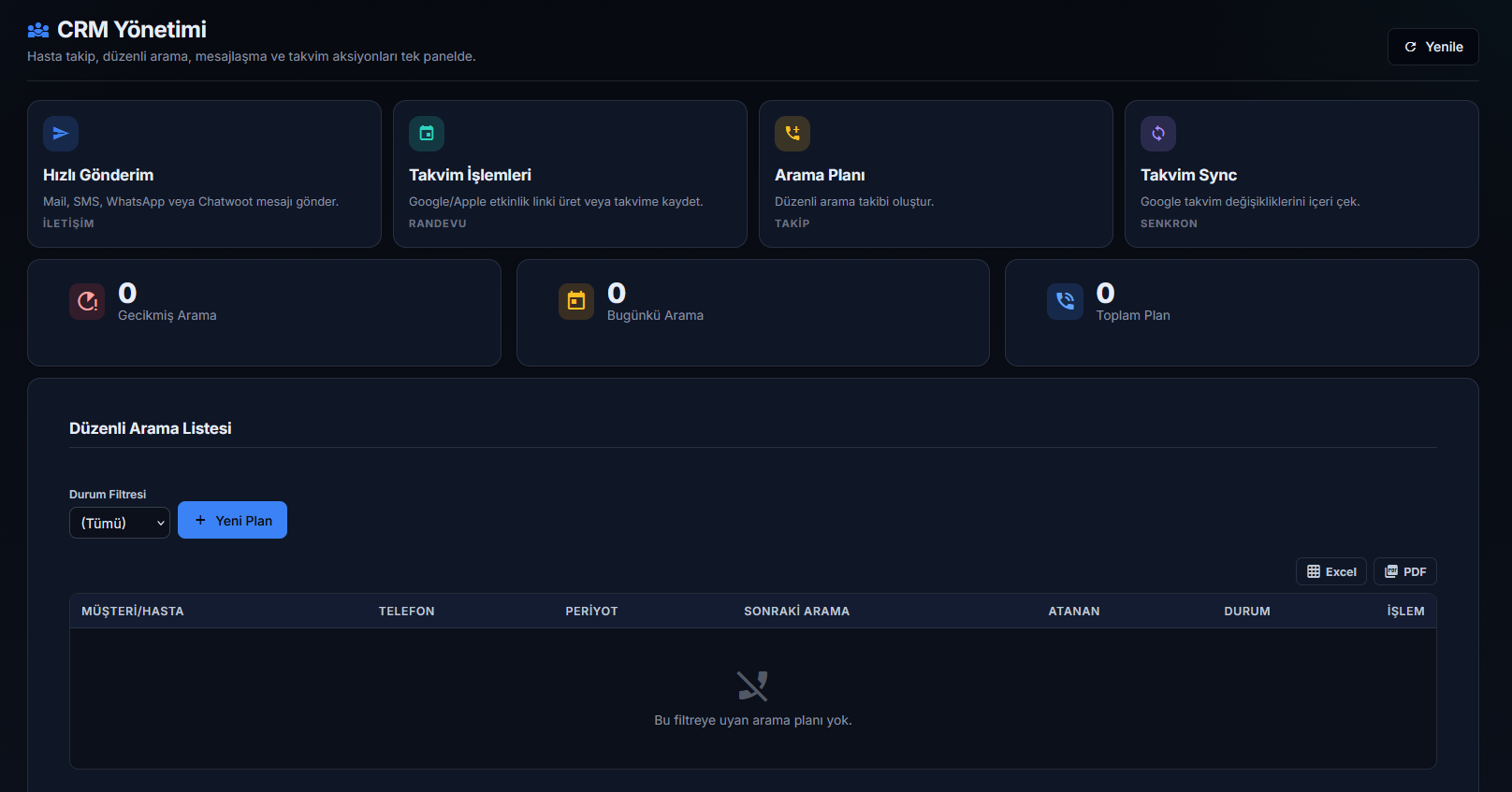Open the Hızlı Gönderim card

point(204,174)
